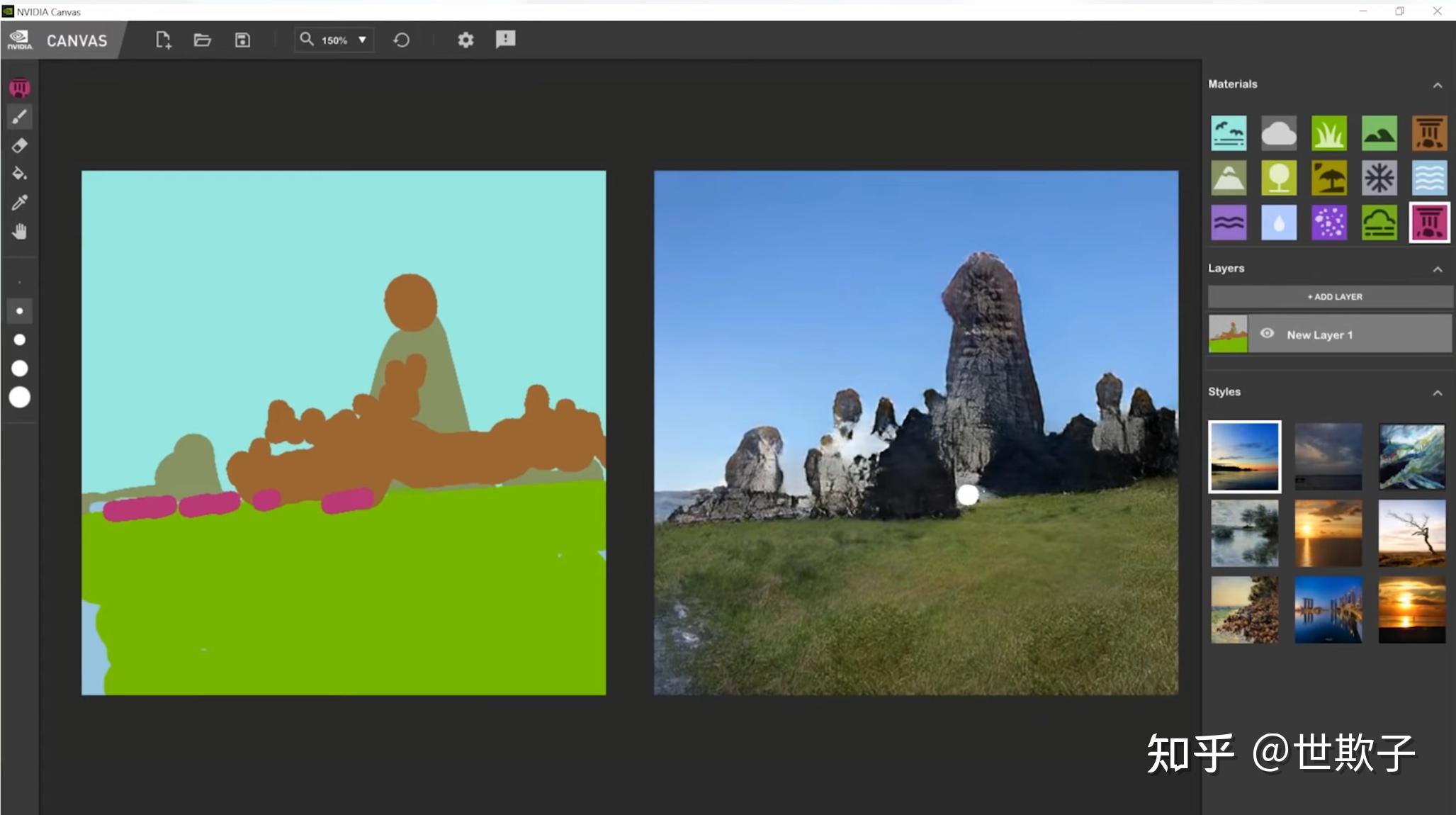
Task: Choose the bare tree sunset style thumbnail
Action: coord(1411,533)
